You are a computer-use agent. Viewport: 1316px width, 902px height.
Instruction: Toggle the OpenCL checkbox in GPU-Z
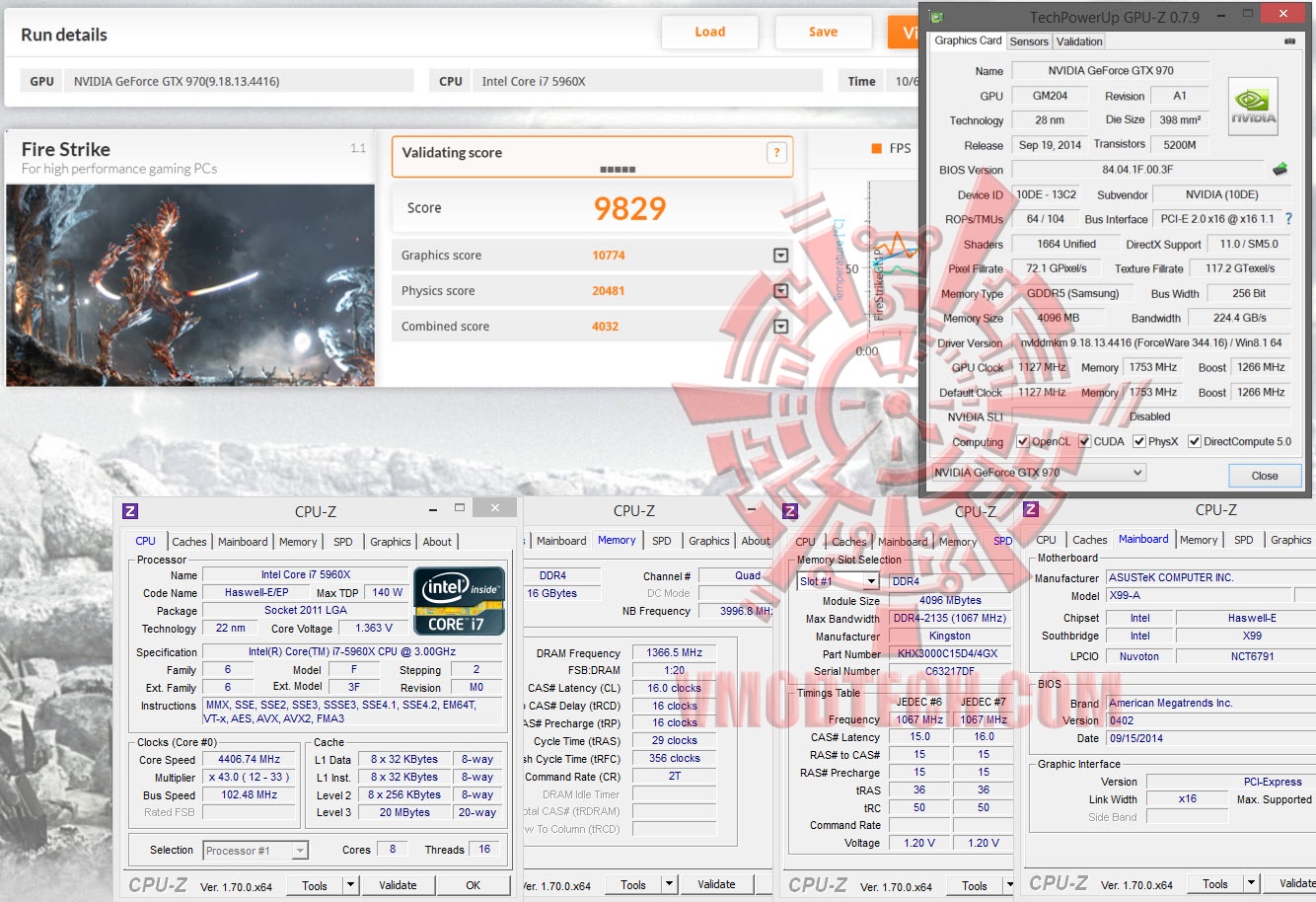click(x=1023, y=441)
